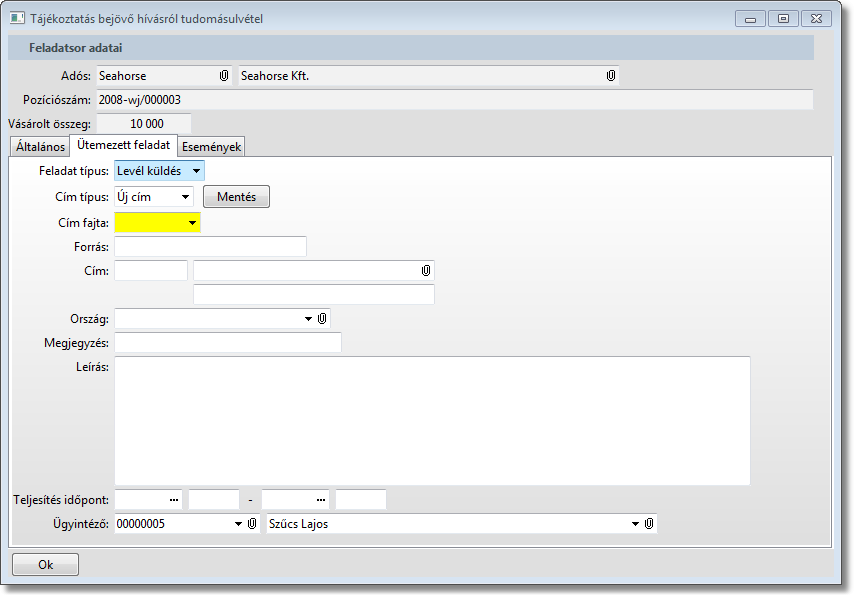Click the paperclip icon next to Ügyintéző 00000005
Image resolution: width=854 pixels, height=597 pixels.
tap(252, 523)
